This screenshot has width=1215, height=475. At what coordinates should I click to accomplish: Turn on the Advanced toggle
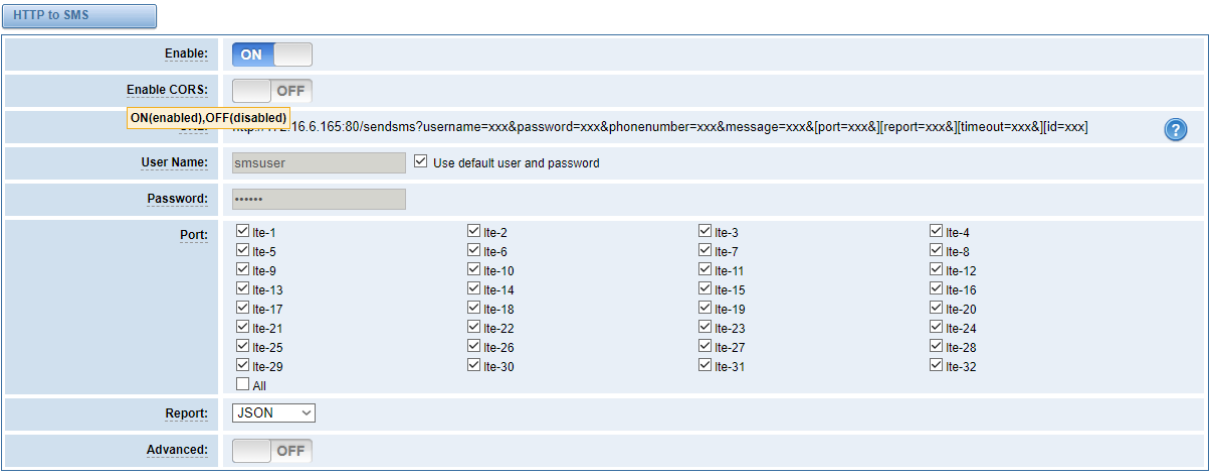pos(272,451)
